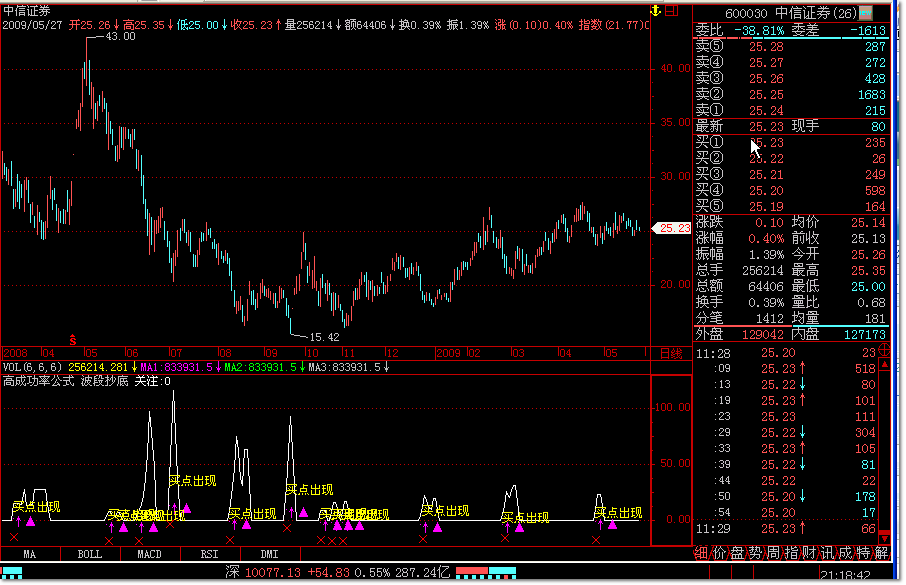Image resolution: width=906 pixels, height=585 pixels.
Task: Click the red window layout icon
Action: [671, 10]
